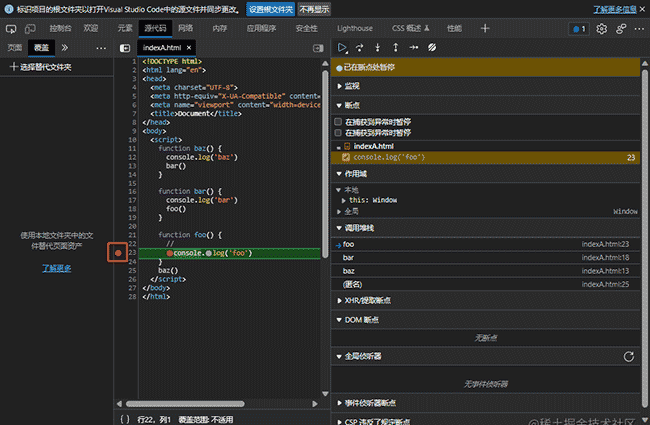
Task: Step into next function call
Action: pyautogui.click(x=377, y=48)
